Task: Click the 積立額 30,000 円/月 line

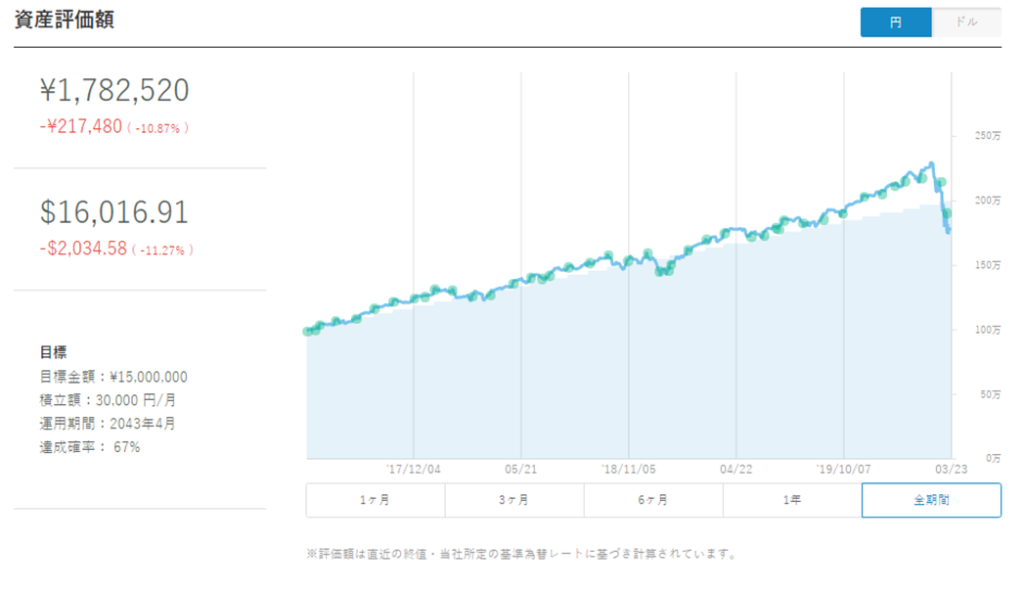Action: tap(106, 400)
